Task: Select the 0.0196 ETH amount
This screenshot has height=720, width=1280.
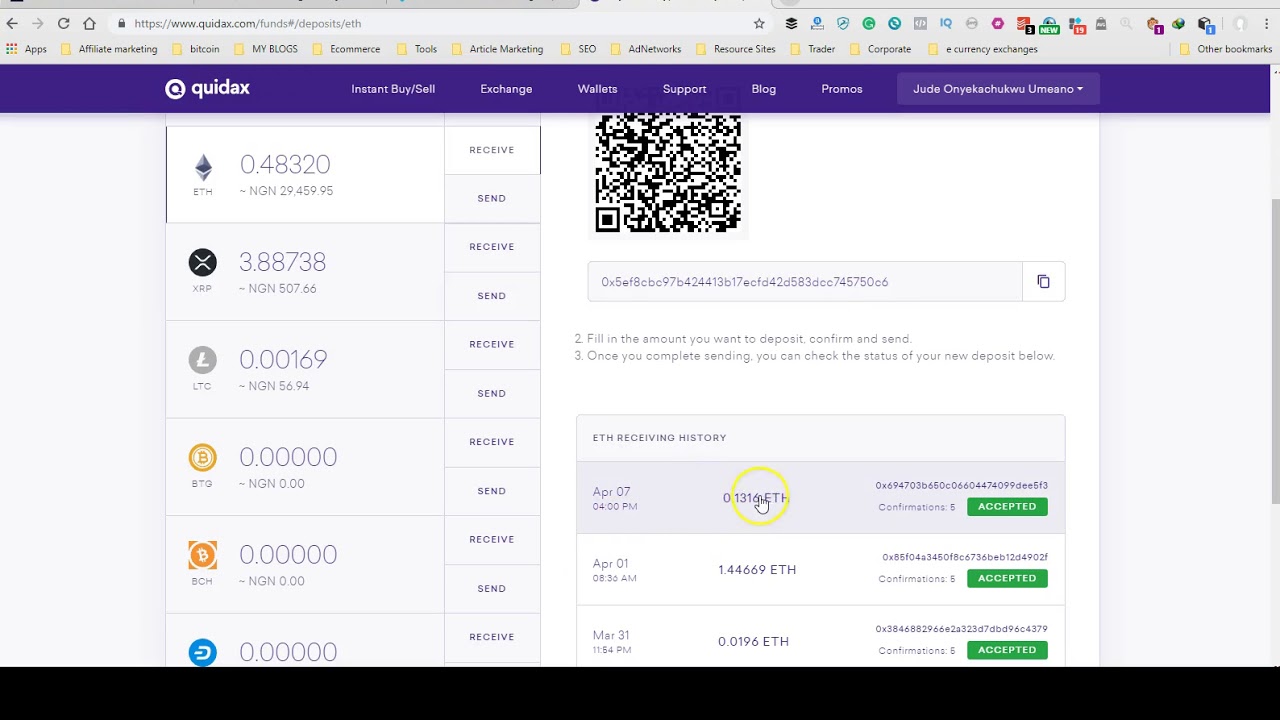Action: pos(753,642)
